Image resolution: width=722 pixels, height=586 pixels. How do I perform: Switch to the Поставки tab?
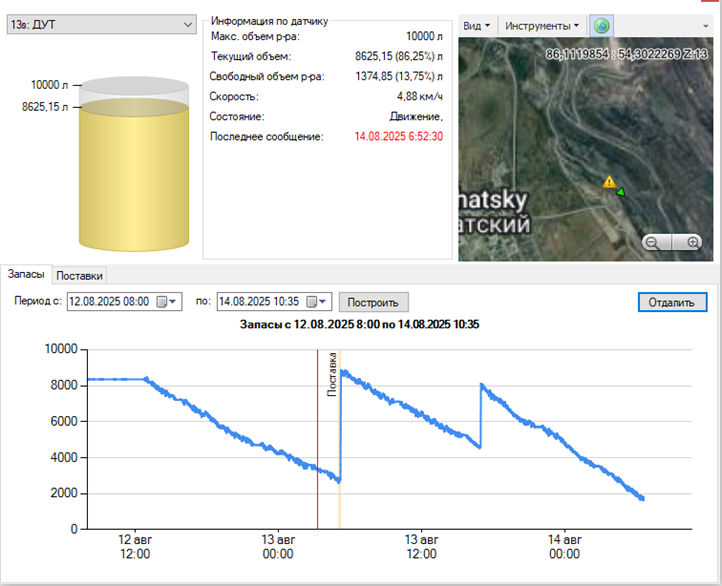pos(79,275)
